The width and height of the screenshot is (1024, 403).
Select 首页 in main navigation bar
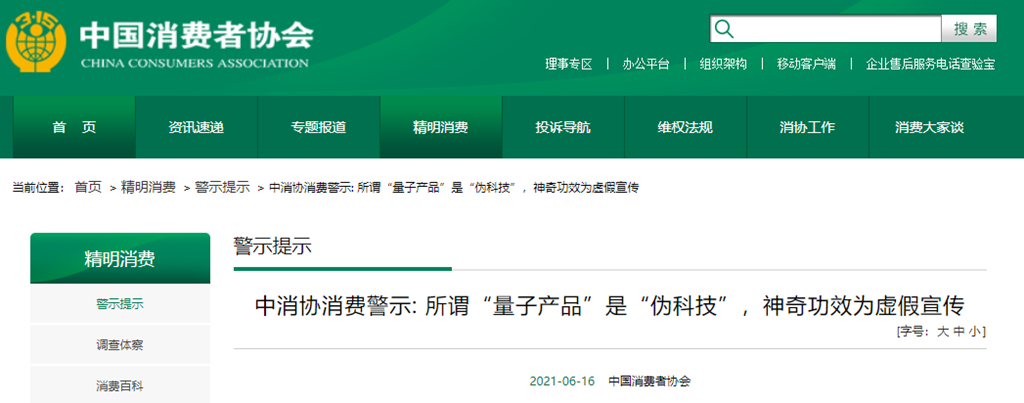tap(74, 127)
